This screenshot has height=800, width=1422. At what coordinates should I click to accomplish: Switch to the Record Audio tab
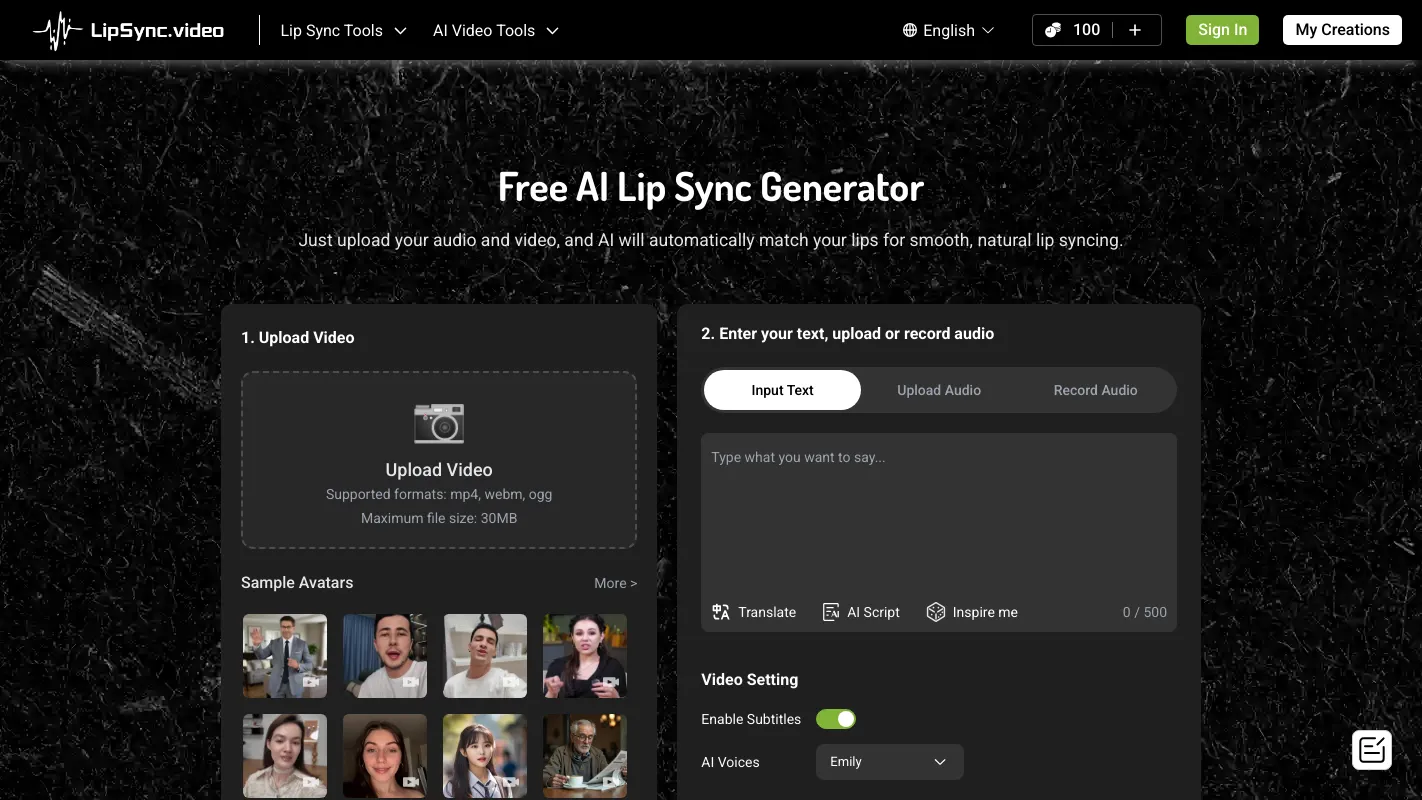point(1095,390)
